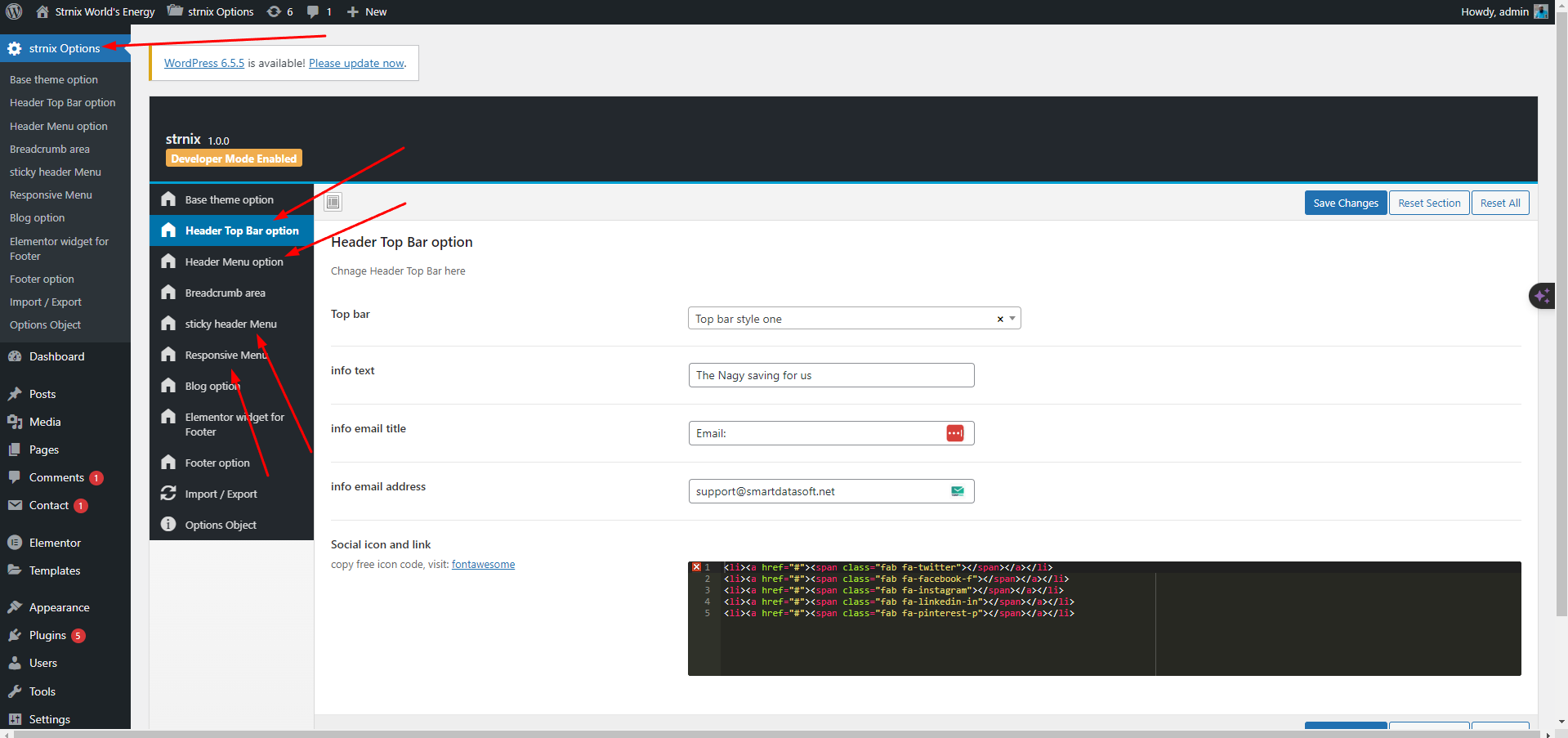Click the Please update now link

pos(356,63)
